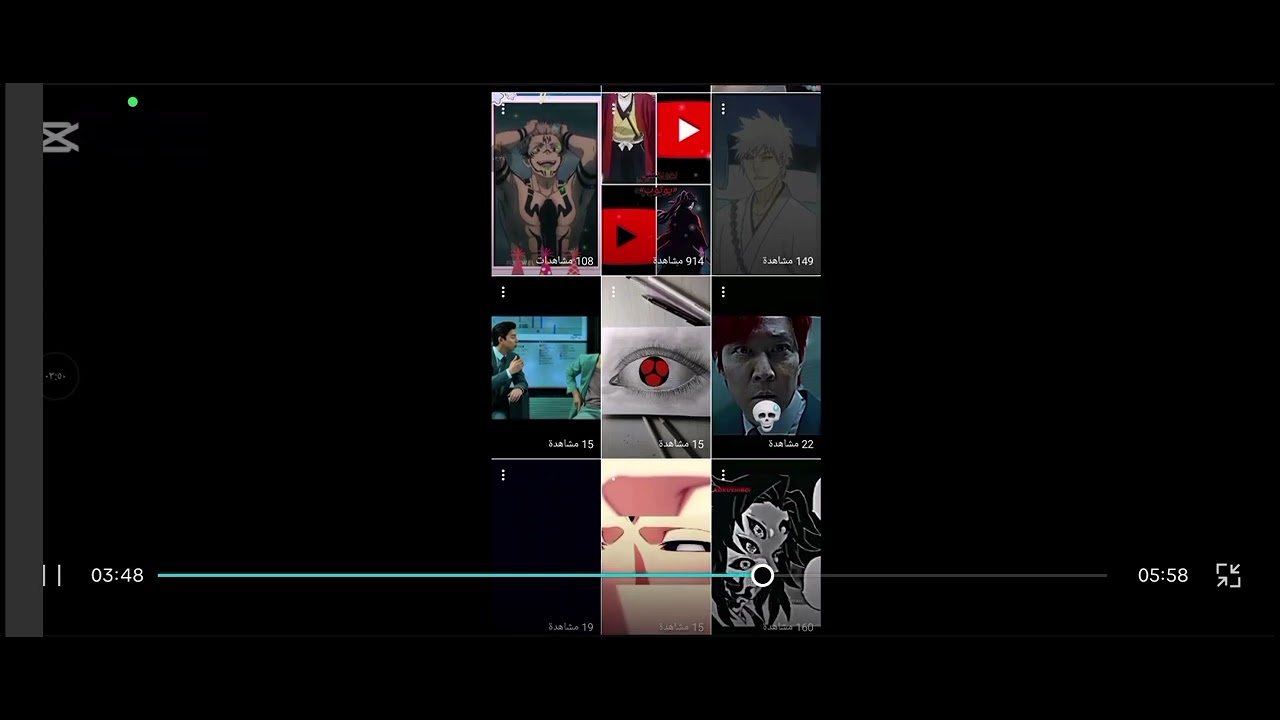1280x720 pixels.
Task: Open the Sharingan eye pencil drawing short
Action: click(x=656, y=367)
